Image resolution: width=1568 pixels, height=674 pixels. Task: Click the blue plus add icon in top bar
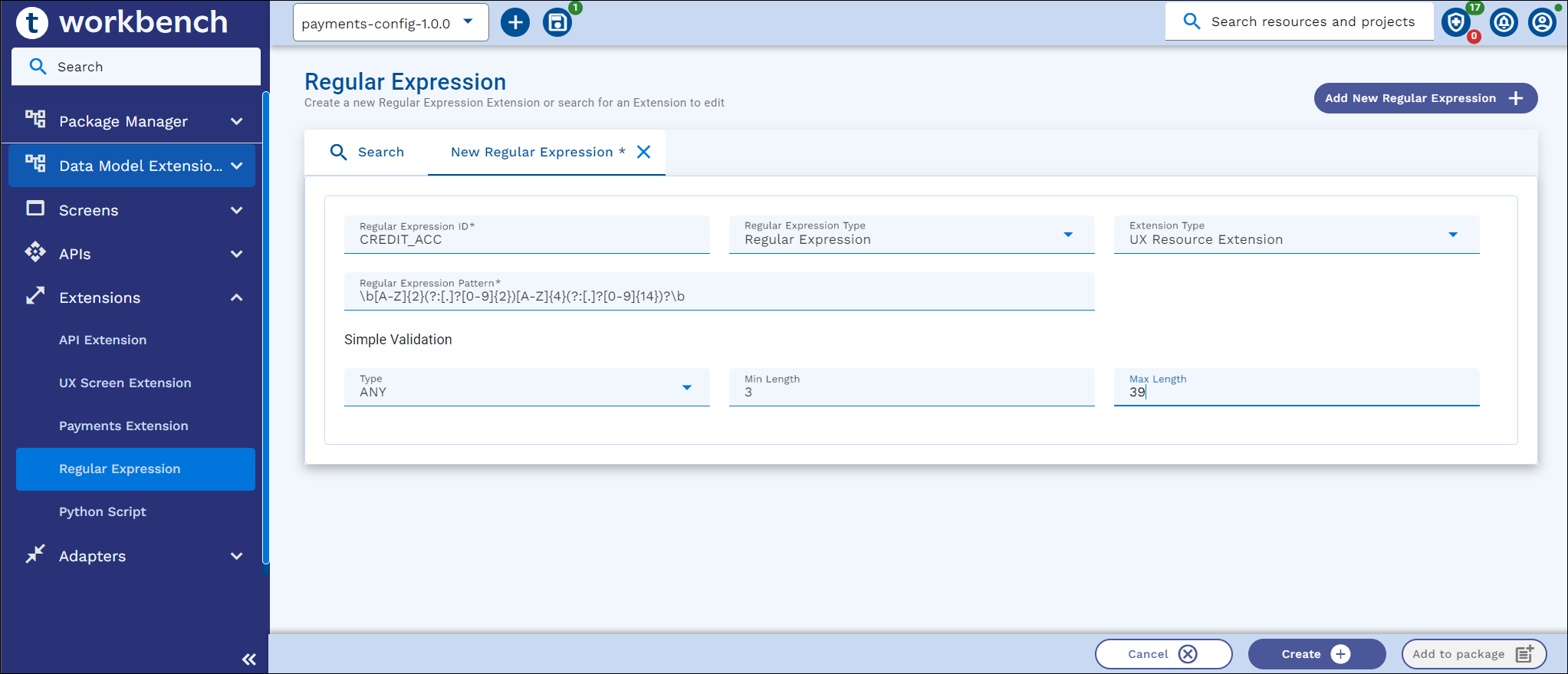(515, 23)
